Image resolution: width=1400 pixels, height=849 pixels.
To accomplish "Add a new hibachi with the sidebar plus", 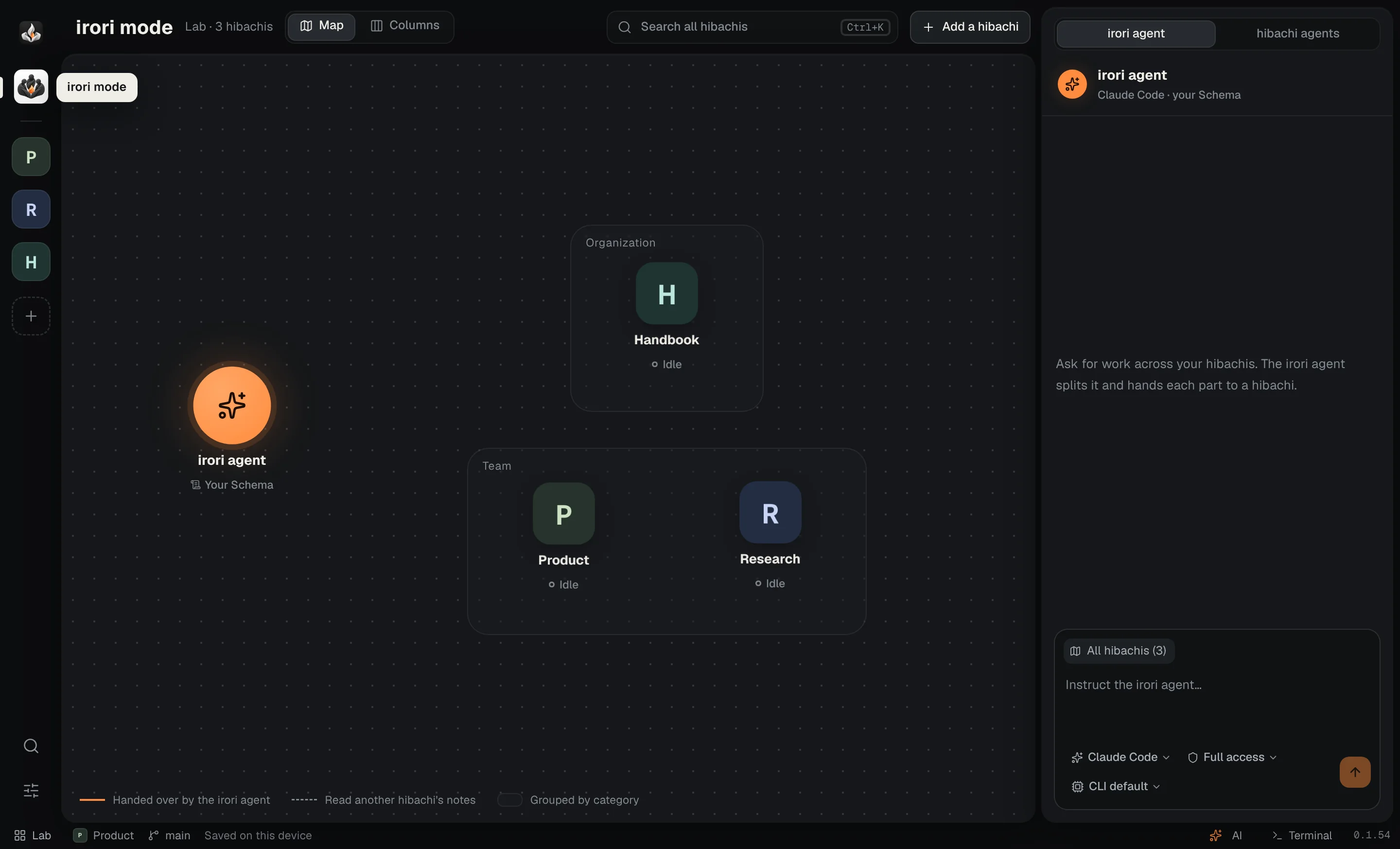I will 31,316.
